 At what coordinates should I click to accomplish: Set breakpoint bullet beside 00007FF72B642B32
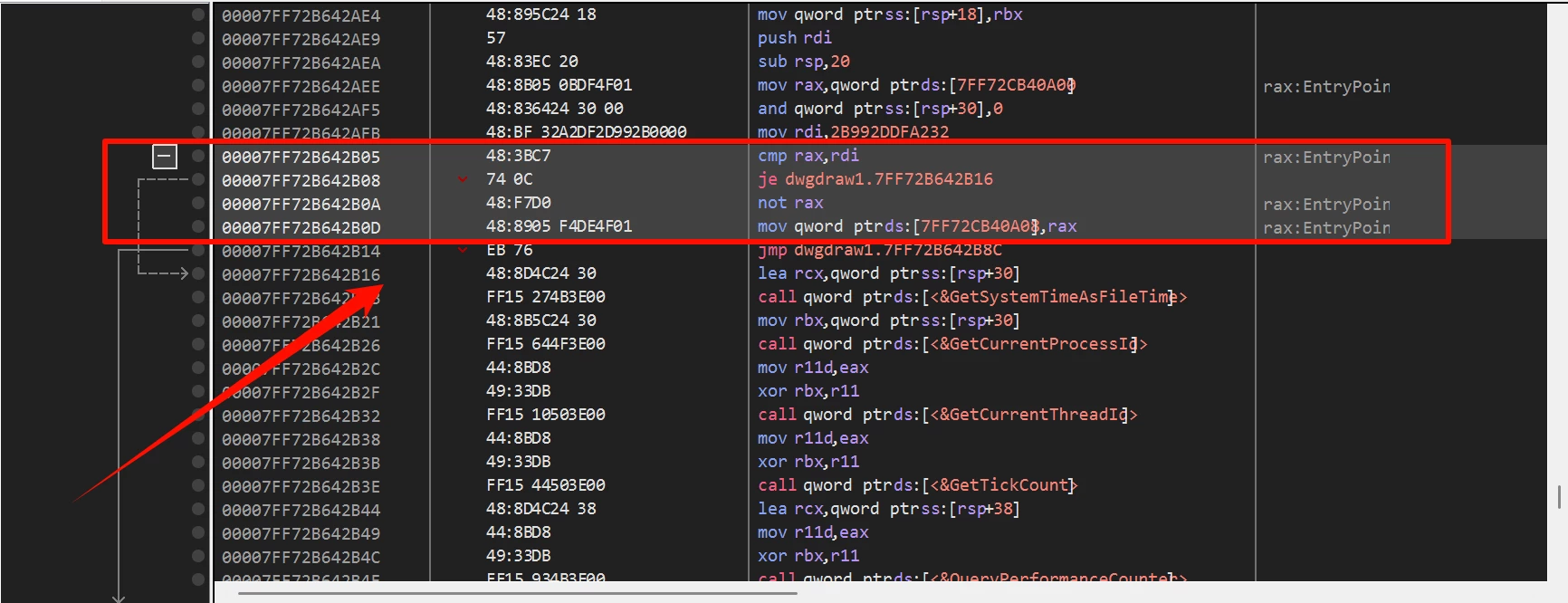click(x=198, y=415)
